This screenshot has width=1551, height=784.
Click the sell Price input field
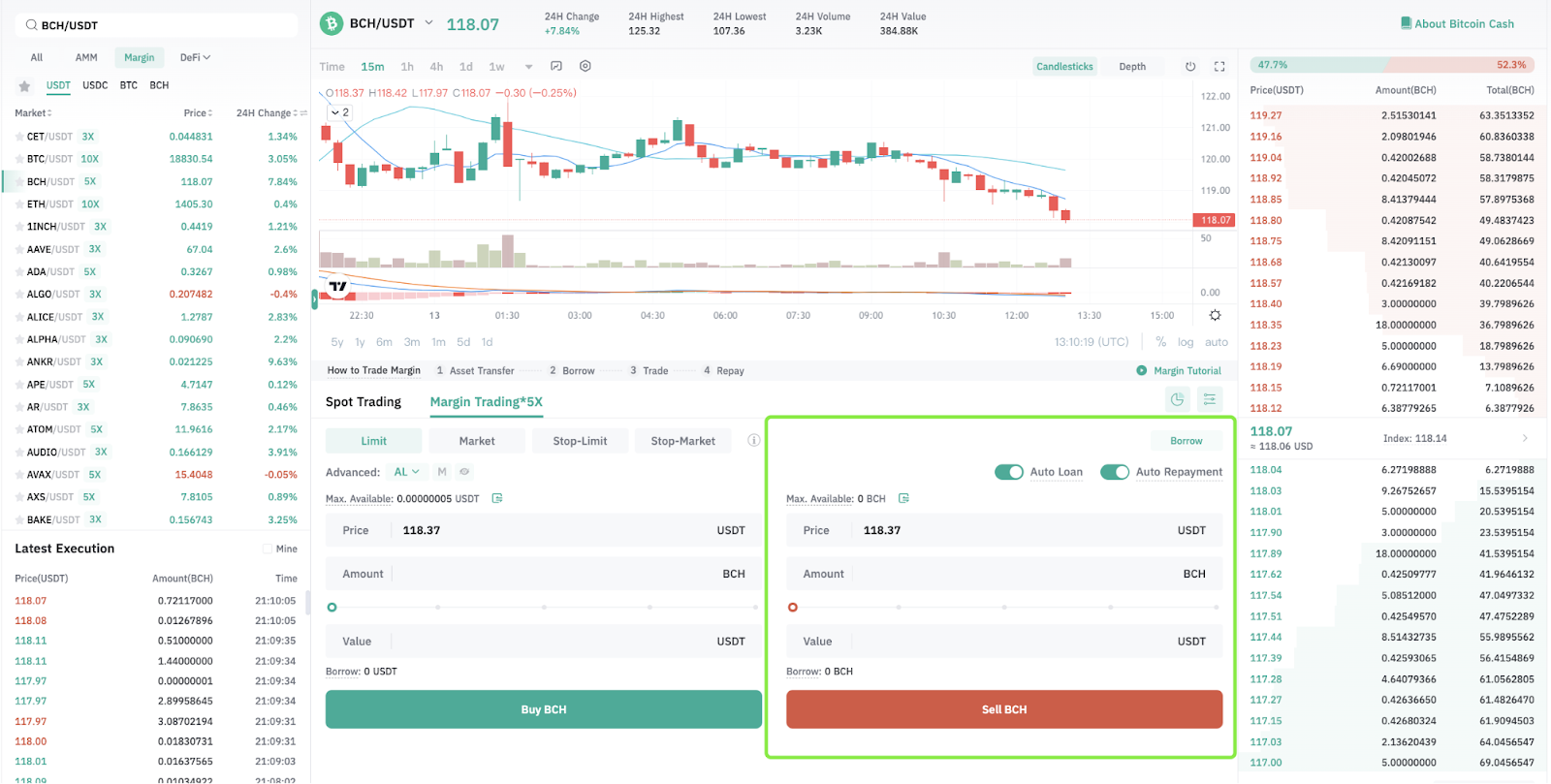(1004, 530)
